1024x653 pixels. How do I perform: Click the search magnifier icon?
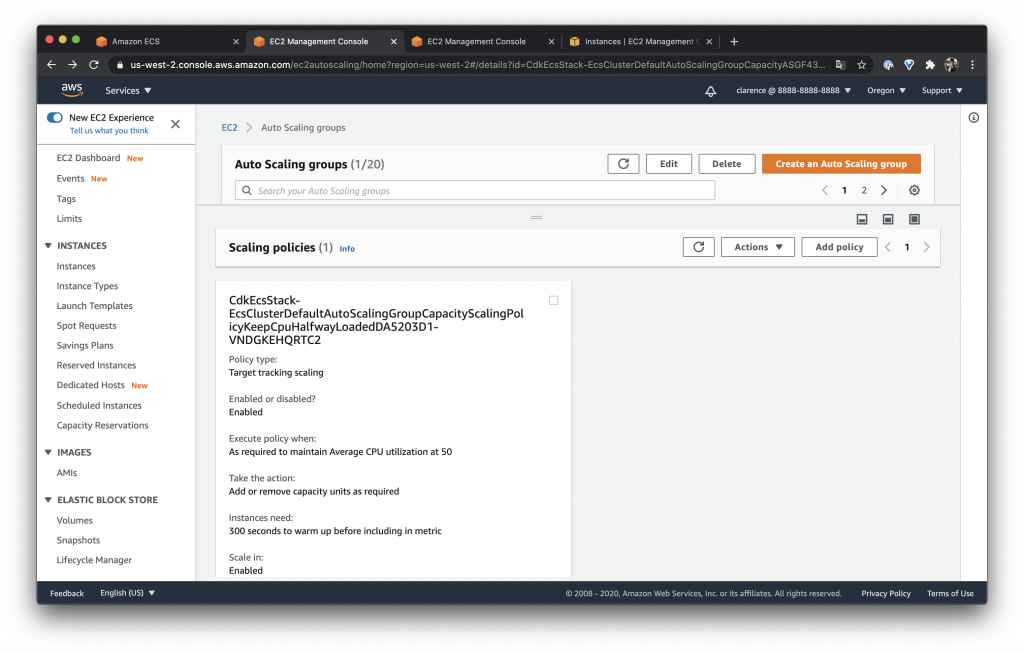tap(247, 191)
